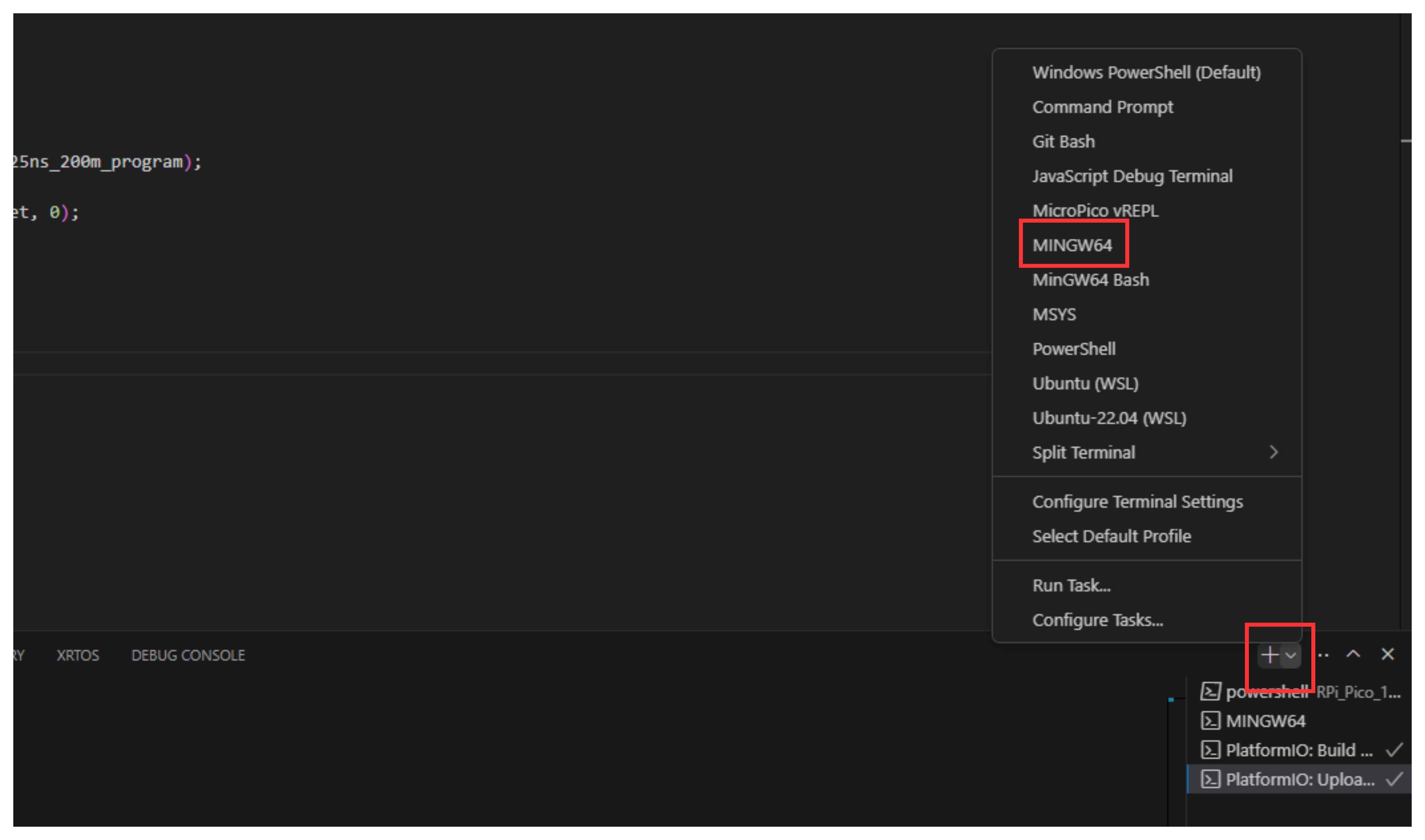Screen dimensions: 1425x840
Task: Close the terminal panel with X
Action: tap(1388, 654)
